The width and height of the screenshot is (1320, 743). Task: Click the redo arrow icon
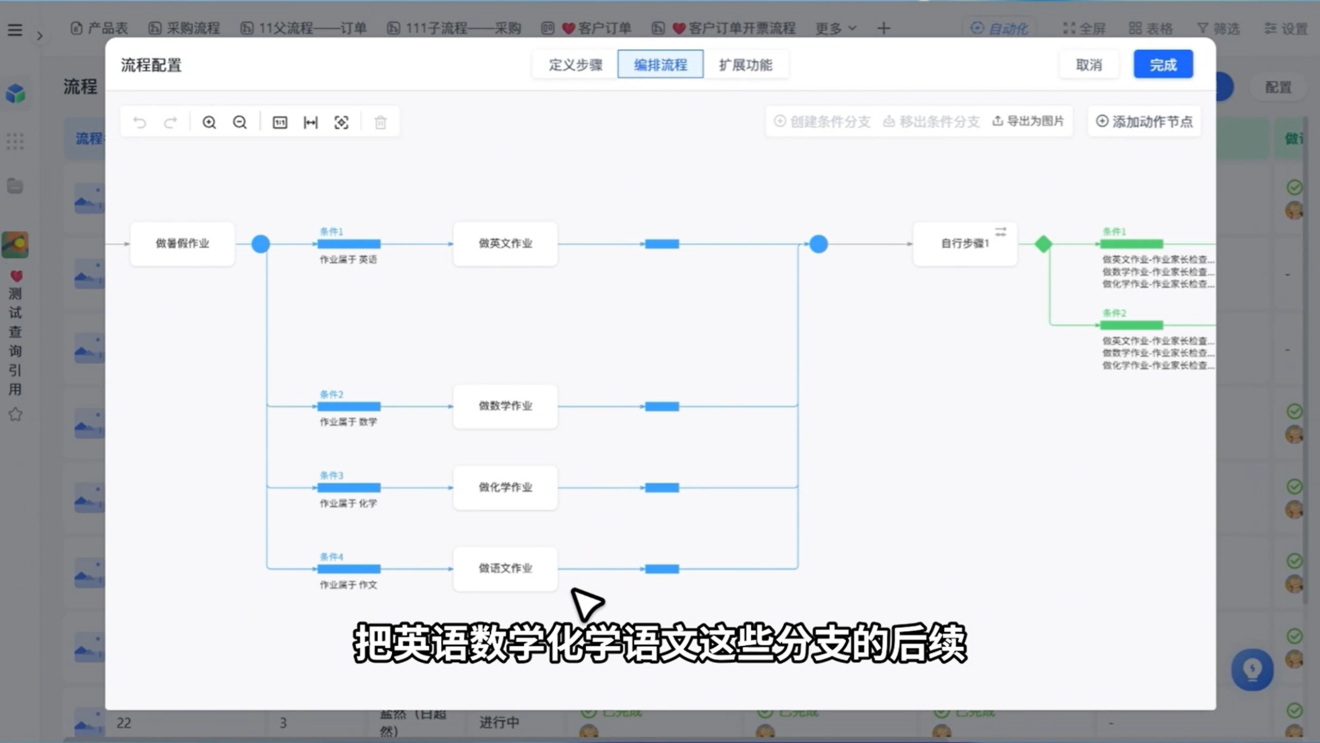tap(170, 122)
